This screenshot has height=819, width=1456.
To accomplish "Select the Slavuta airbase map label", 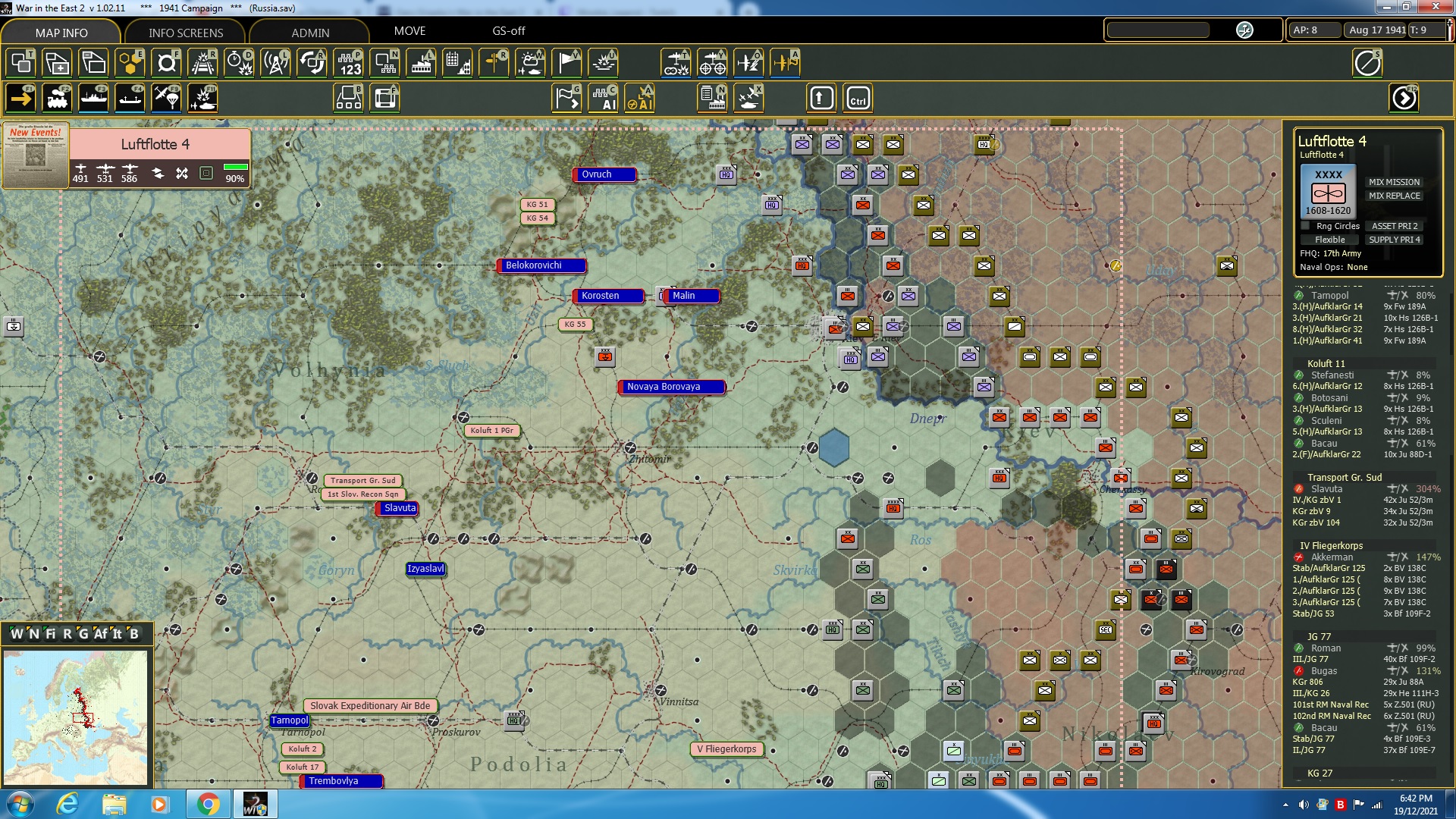I will pyautogui.click(x=399, y=508).
